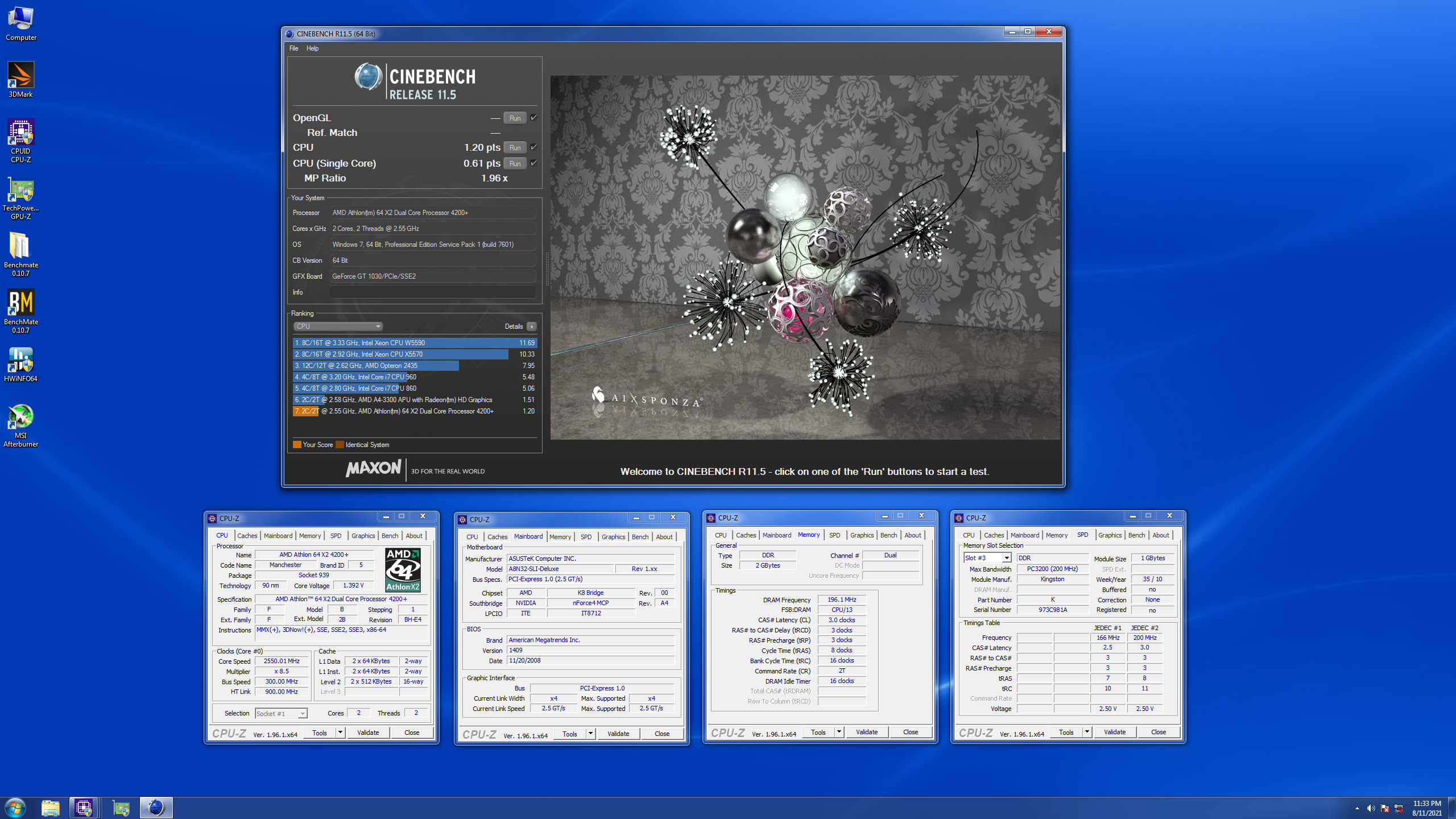Open File Explorer from the taskbar
Image resolution: width=1456 pixels, height=819 pixels.
(x=51, y=808)
